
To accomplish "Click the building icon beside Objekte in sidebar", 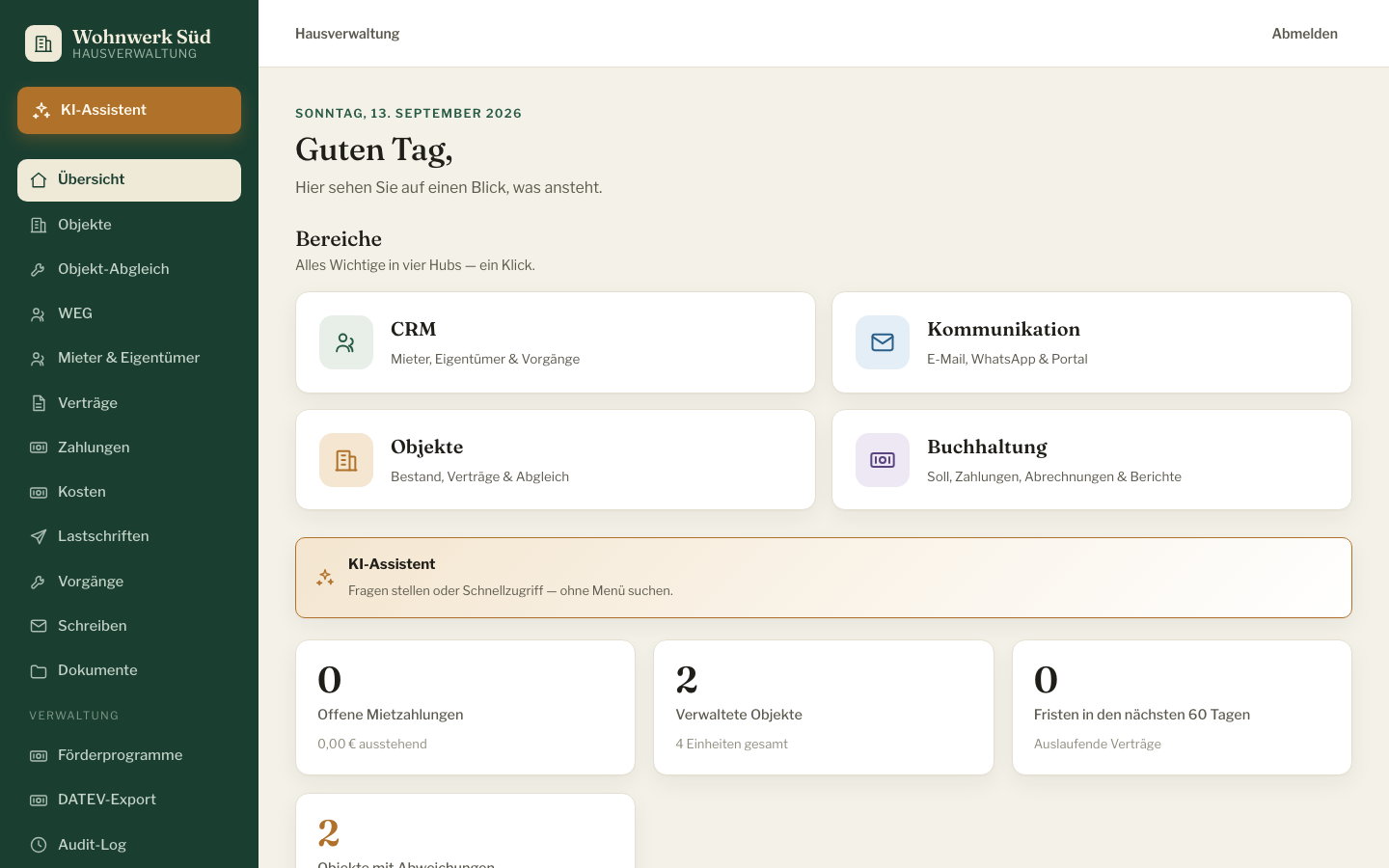I will point(39,225).
